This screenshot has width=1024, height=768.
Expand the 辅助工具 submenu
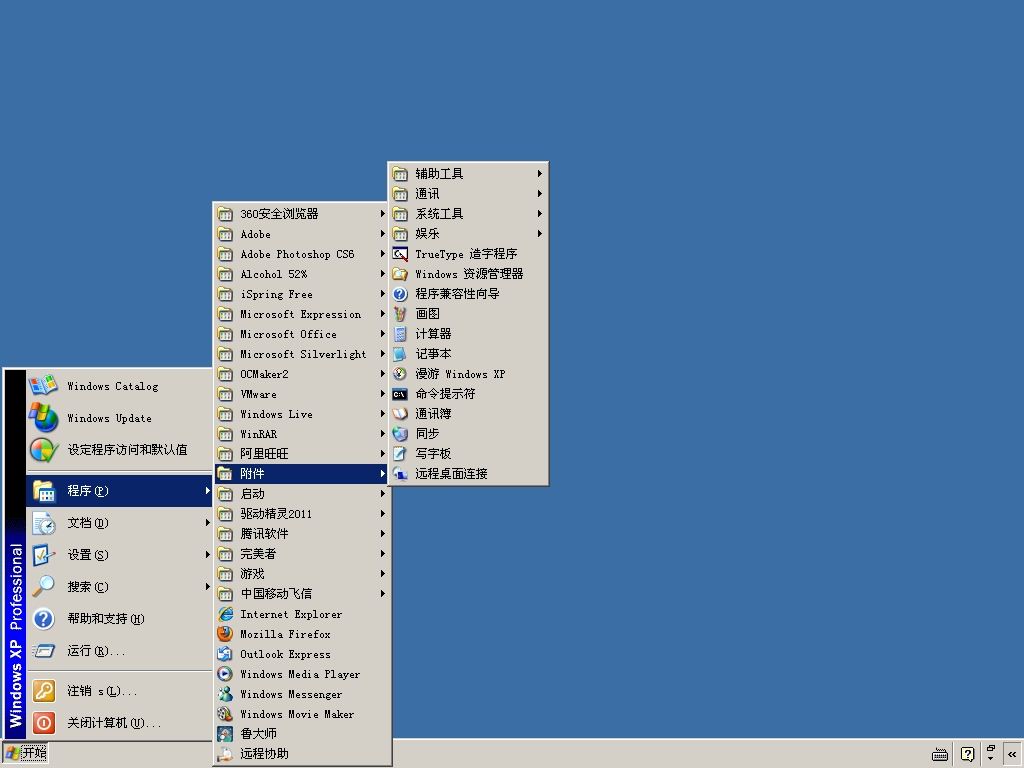pos(468,174)
